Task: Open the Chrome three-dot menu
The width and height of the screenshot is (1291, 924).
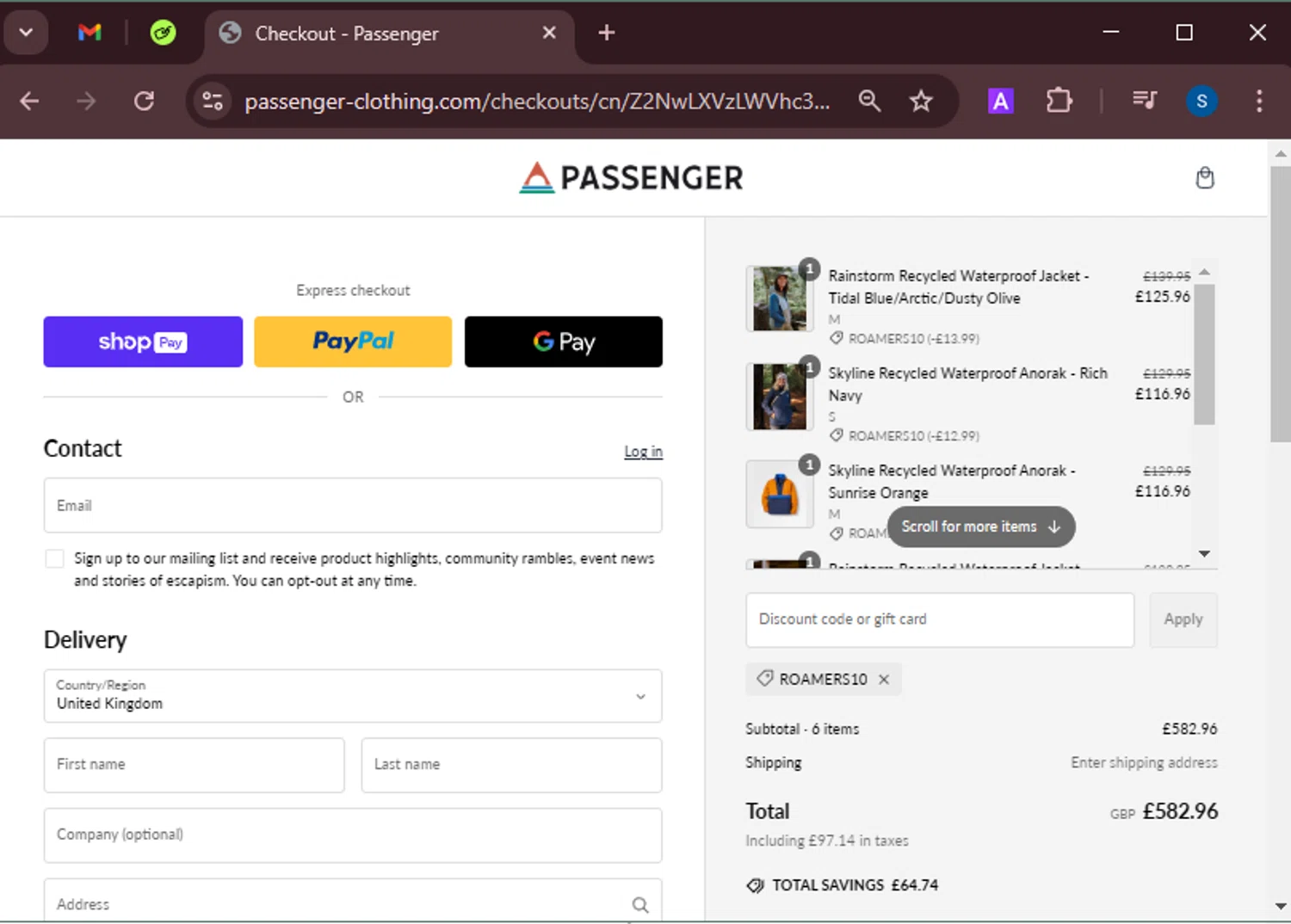Action: click(x=1259, y=102)
